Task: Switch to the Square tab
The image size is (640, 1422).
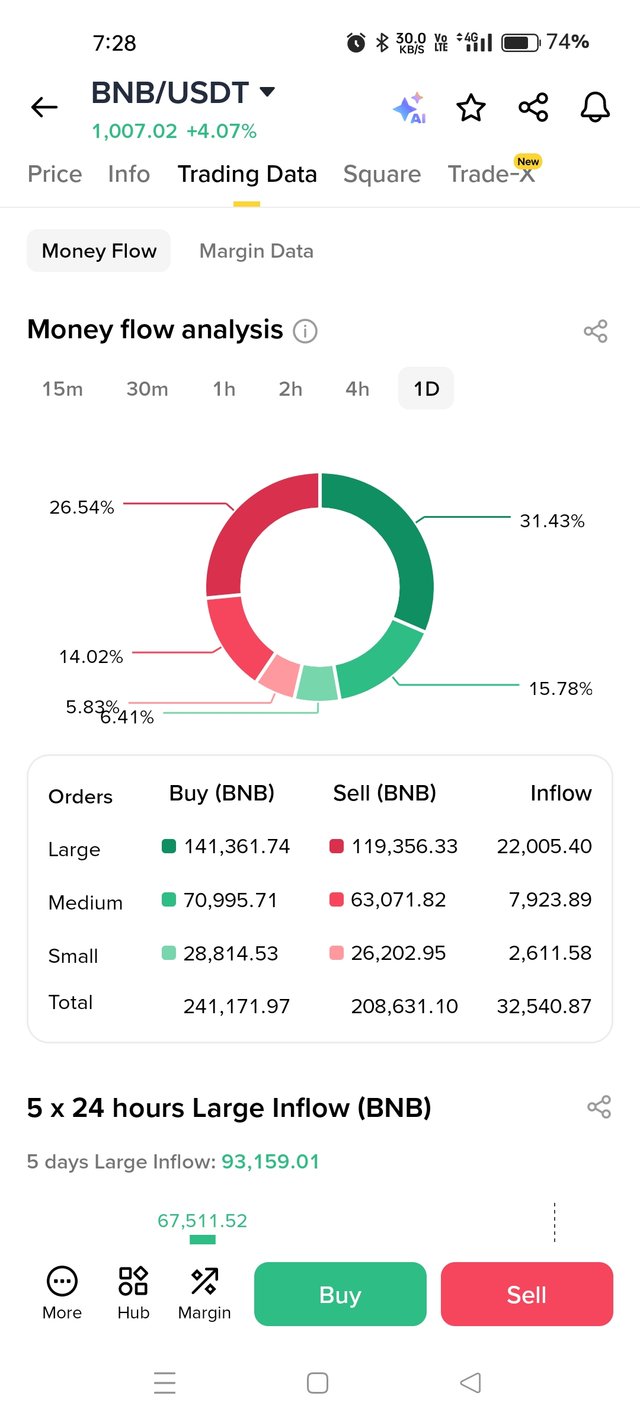Action: coord(382,174)
